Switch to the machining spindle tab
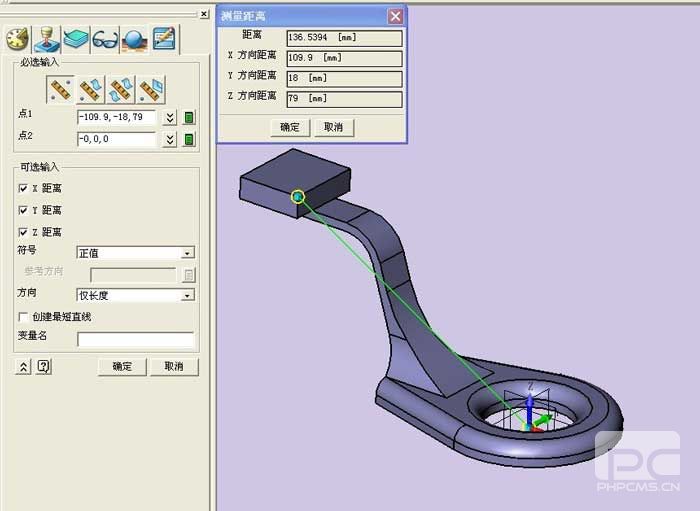Image resolution: width=700 pixels, height=511 pixels. [x=46, y=39]
